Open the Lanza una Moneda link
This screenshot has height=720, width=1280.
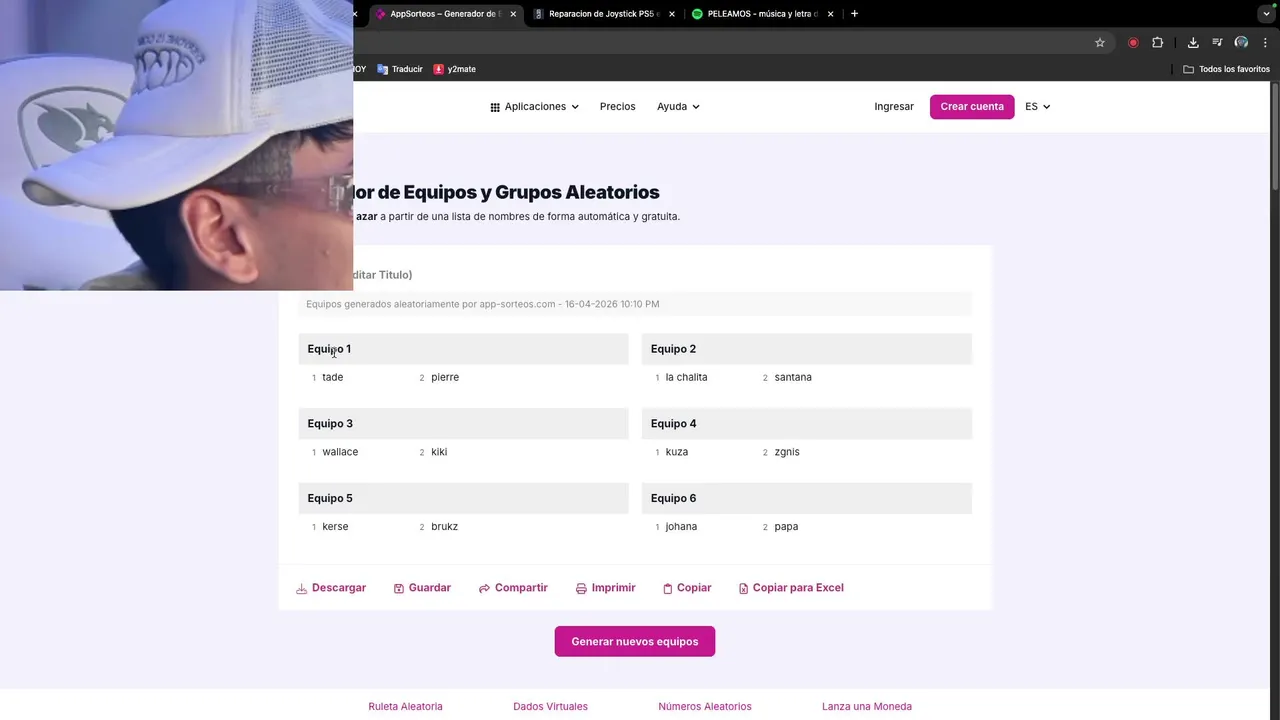[x=867, y=707]
